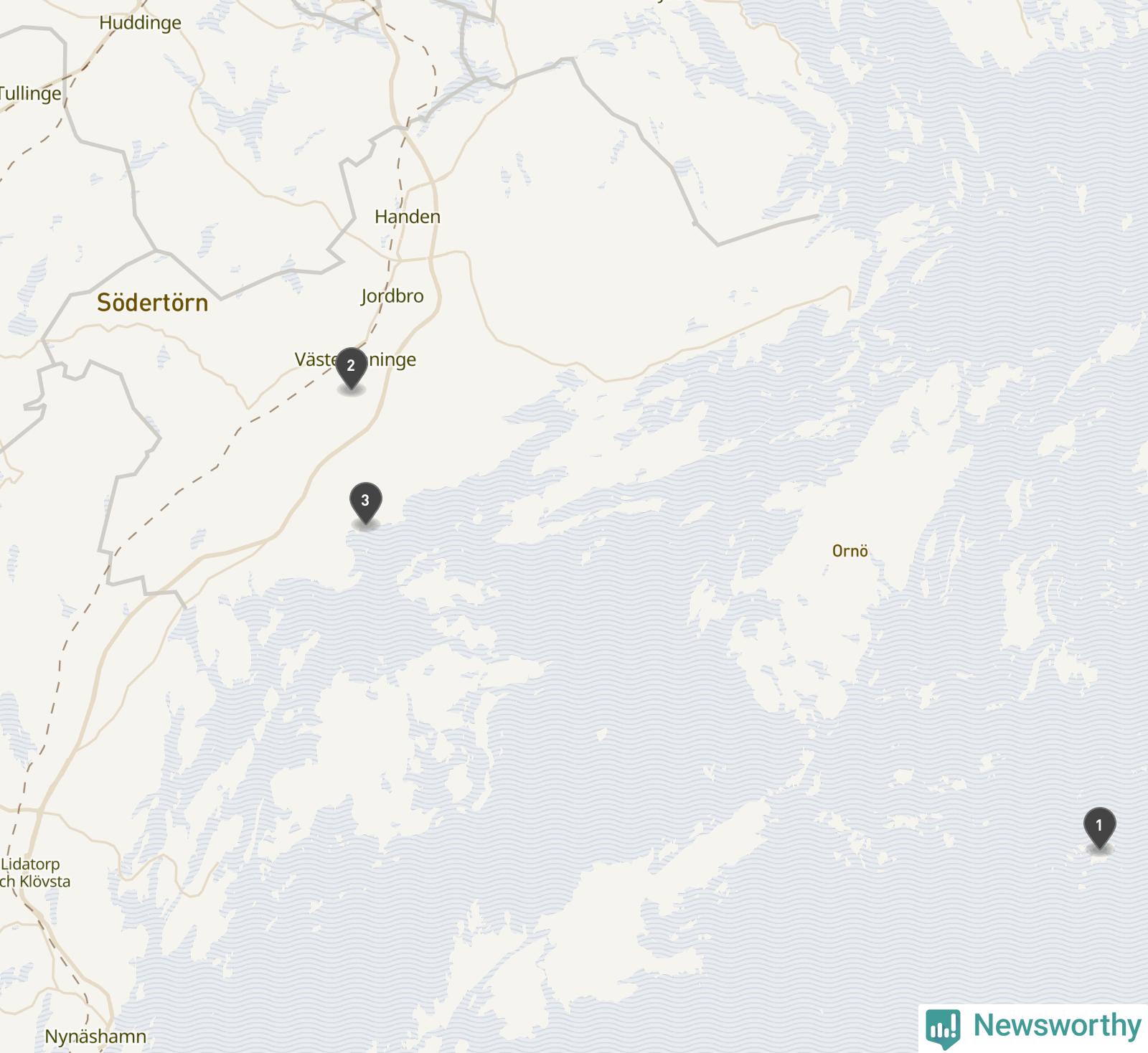Viewport: 1148px width, 1053px height.
Task: Click the Tullinge place label
Action: pos(30,93)
